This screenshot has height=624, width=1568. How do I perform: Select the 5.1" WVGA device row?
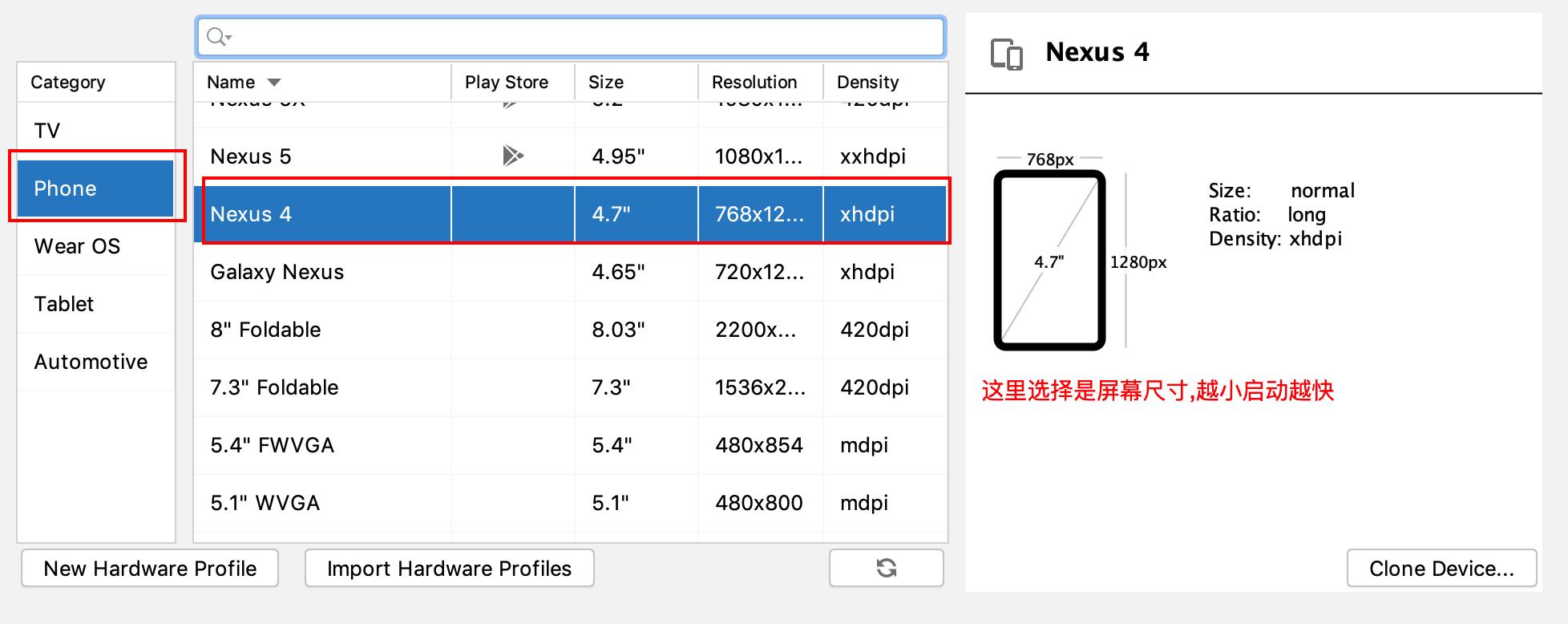tap(571, 503)
